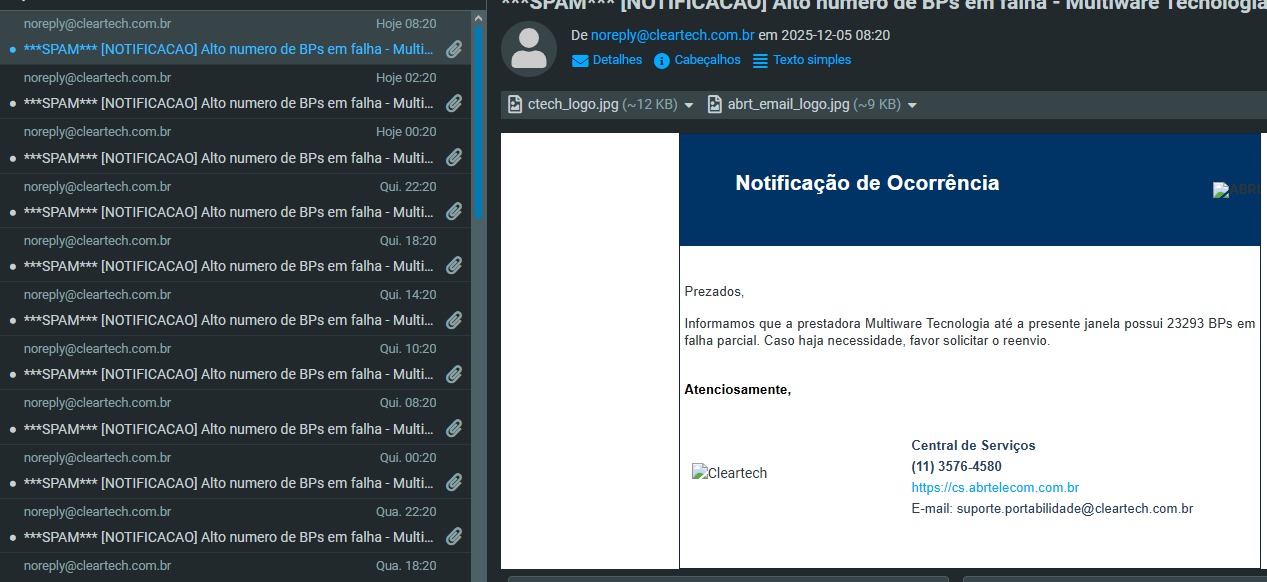1267x582 pixels.
Task: Select the email from Qui. 14:20
Action: (x=230, y=320)
